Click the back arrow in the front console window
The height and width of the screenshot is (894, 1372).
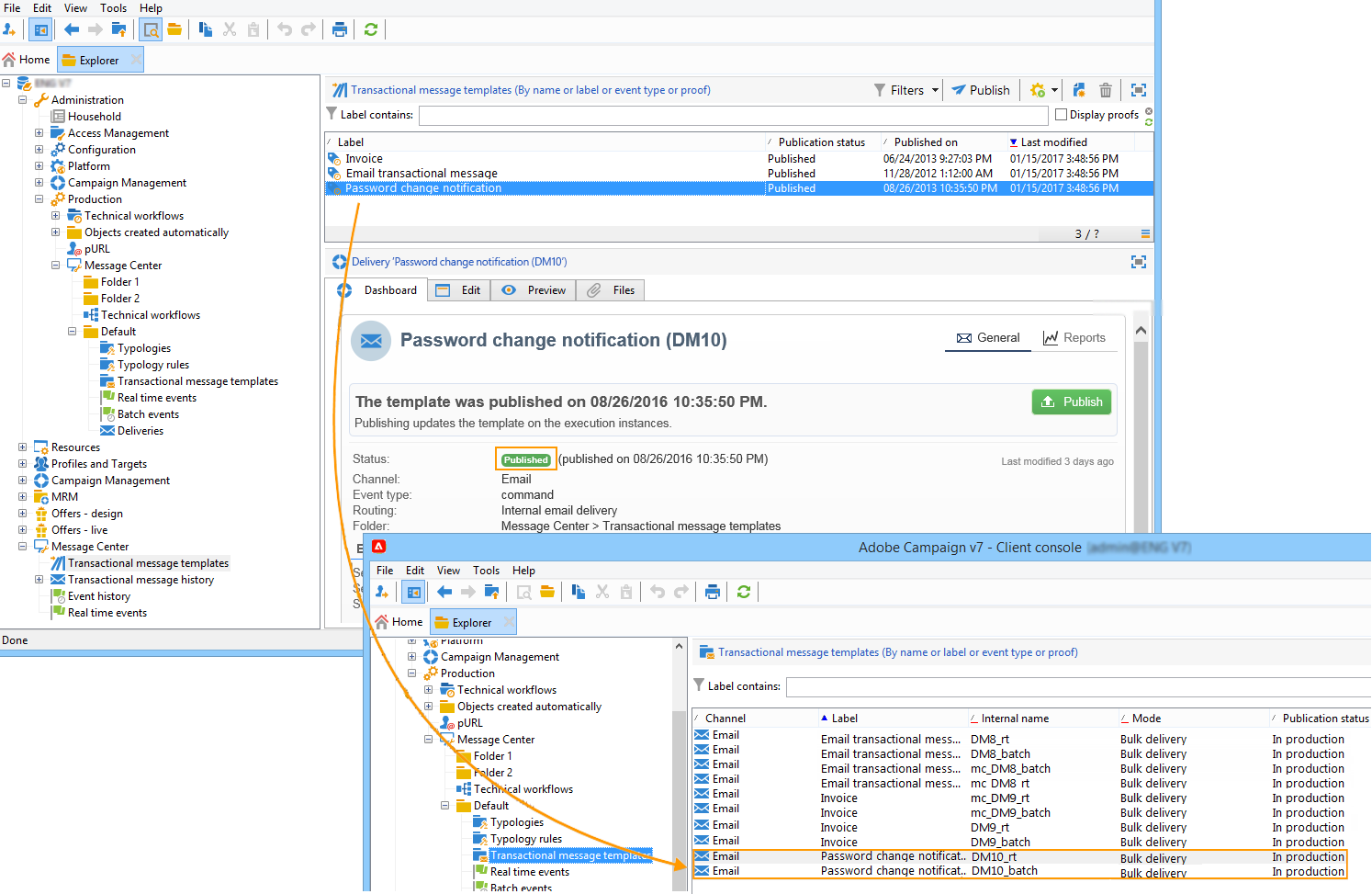[x=444, y=592]
